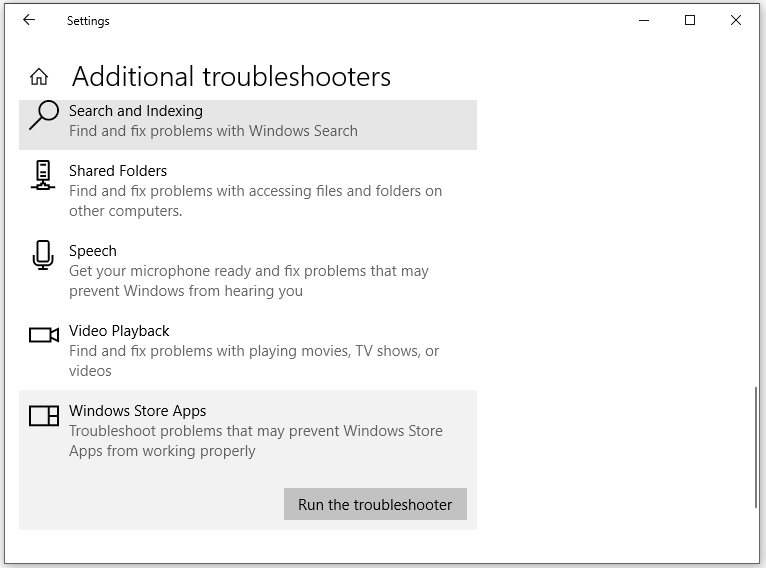Click the Windows Store Apps icon
The image size is (766, 568).
(44, 415)
